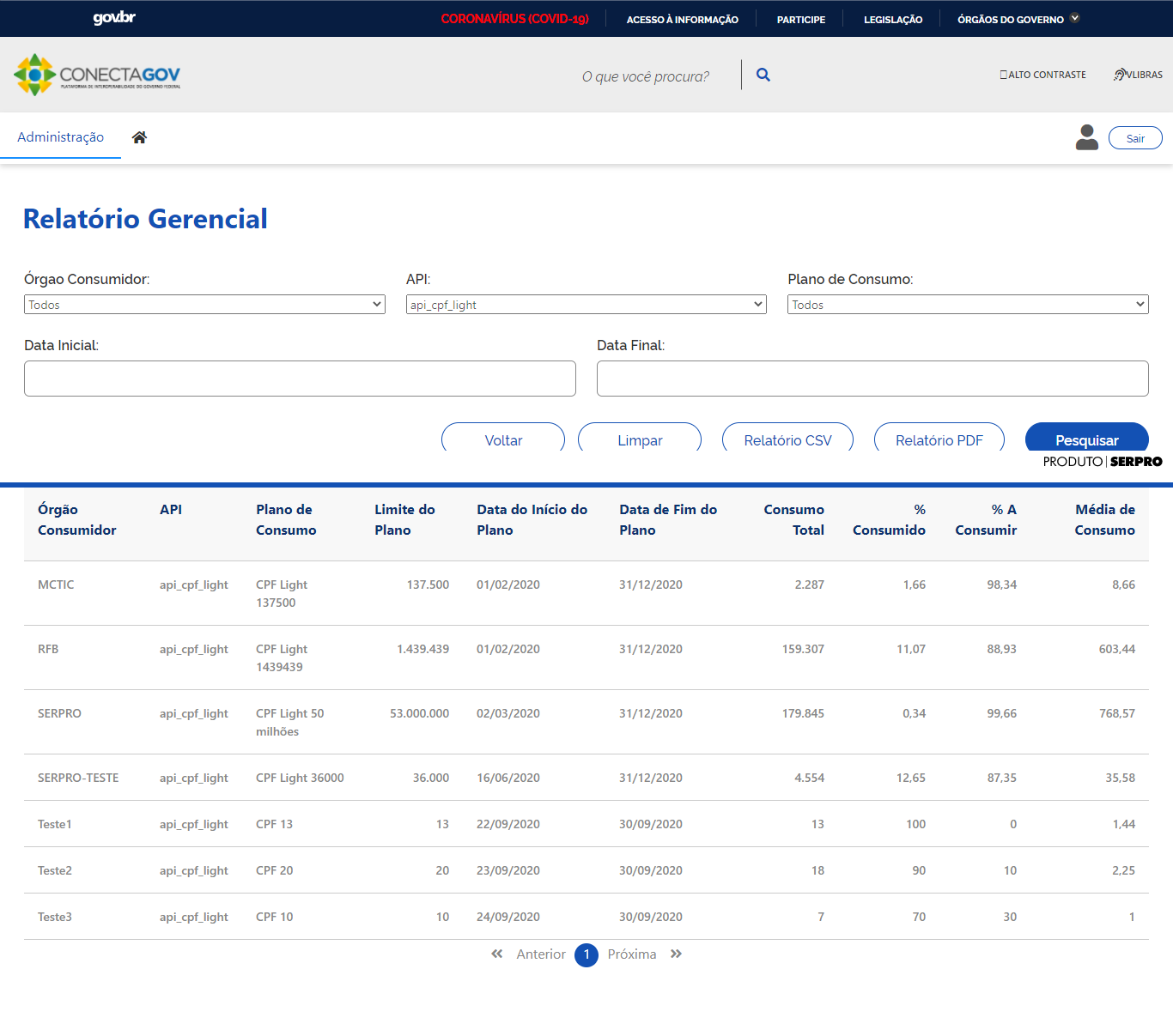The height and width of the screenshot is (1036, 1173).
Task: Open Acesso à Informação menu item
Action: pyautogui.click(x=682, y=19)
